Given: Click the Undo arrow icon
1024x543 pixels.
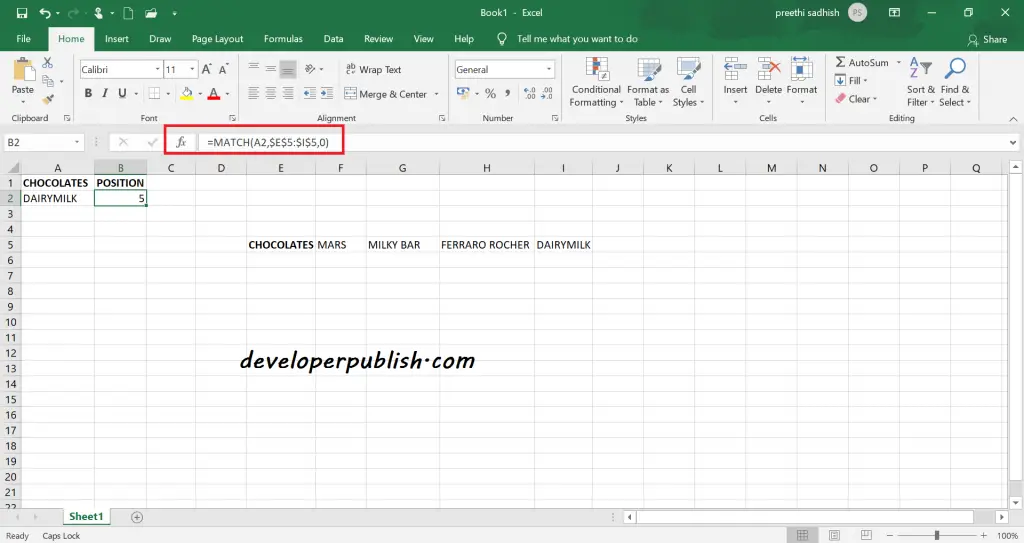Looking at the screenshot, I should [x=45, y=13].
